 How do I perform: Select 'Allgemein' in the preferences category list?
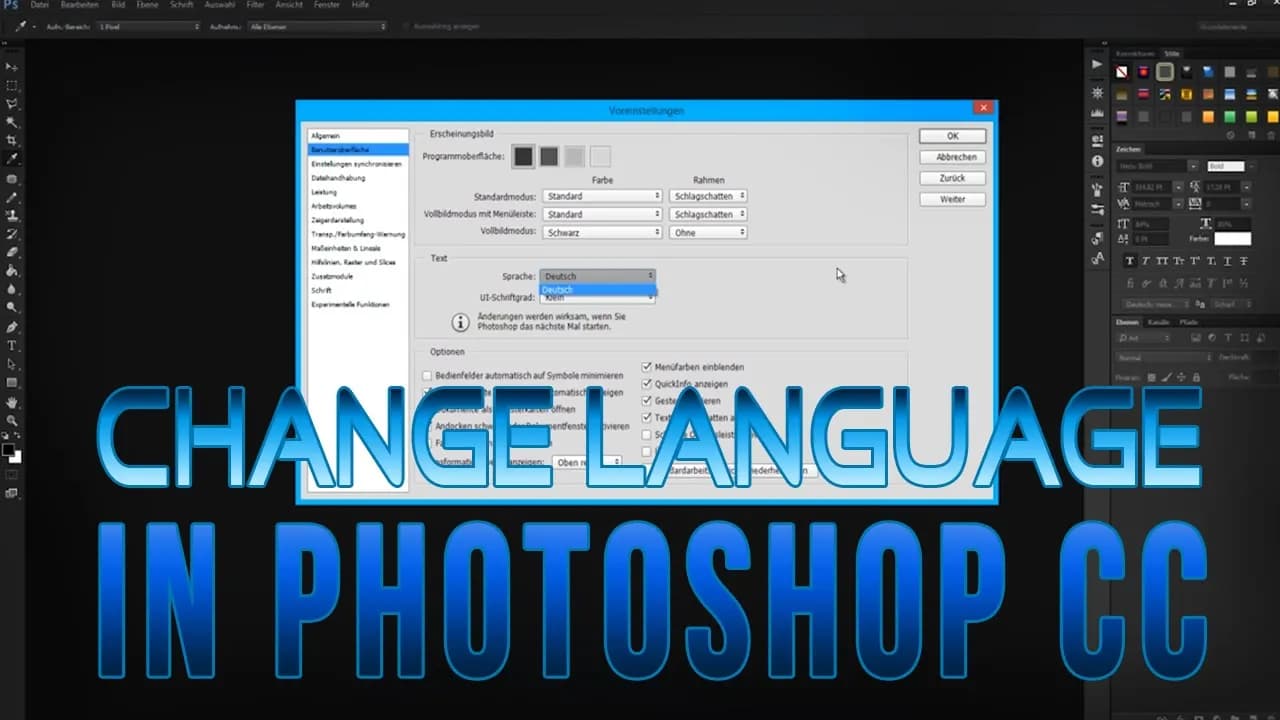click(x=326, y=135)
